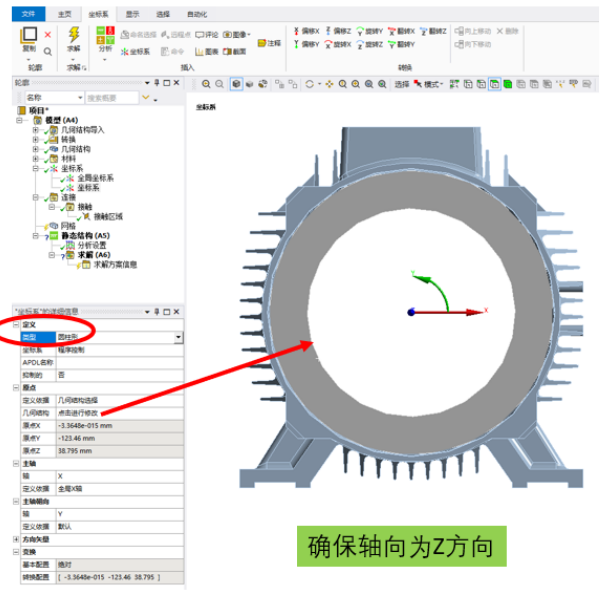Collapse the 定义 section in details panel
The height and width of the screenshot is (600, 612).
[16, 325]
